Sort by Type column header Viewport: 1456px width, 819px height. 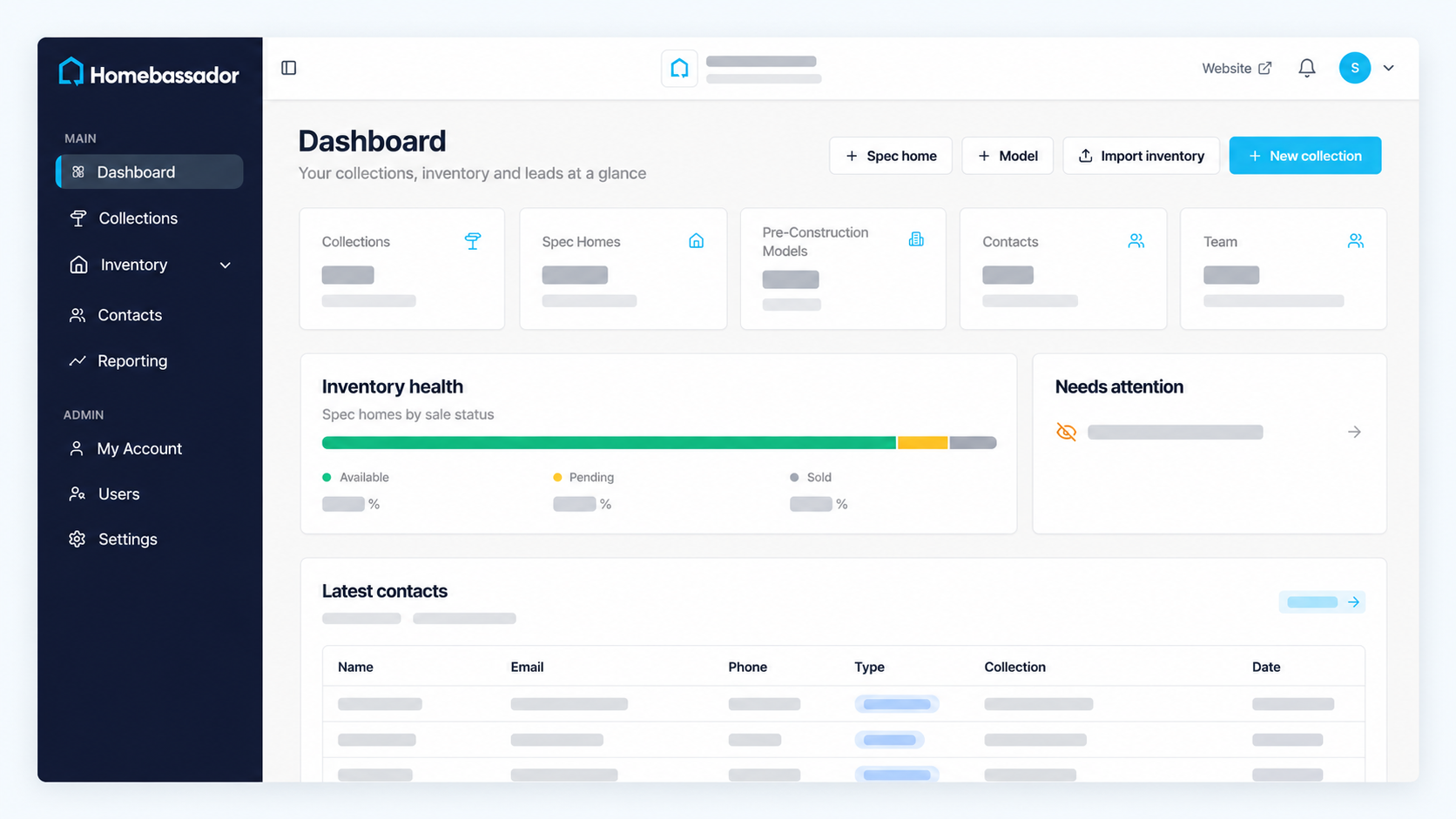coord(869,667)
